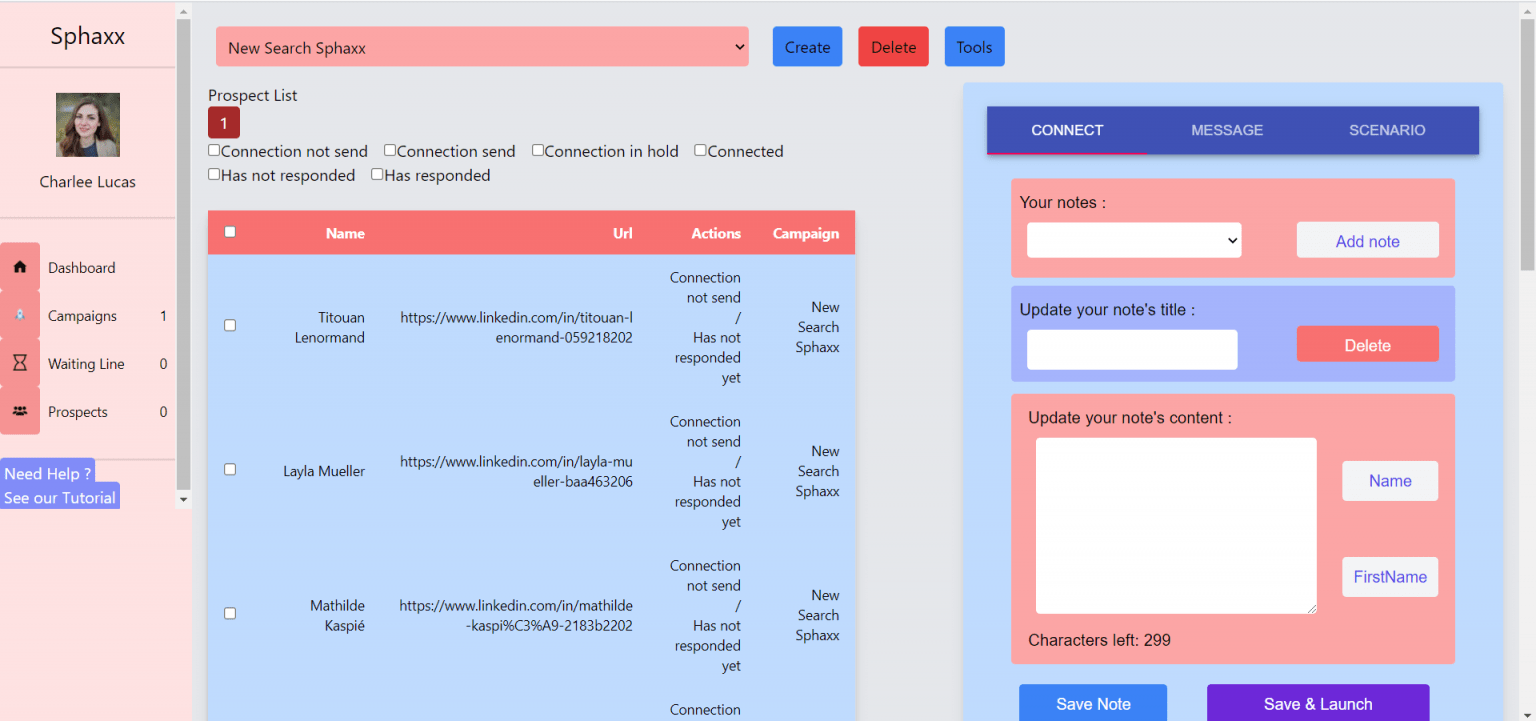Click Titouan Lenormand LinkedIn URL
The image size is (1536, 721).
coord(516,327)
